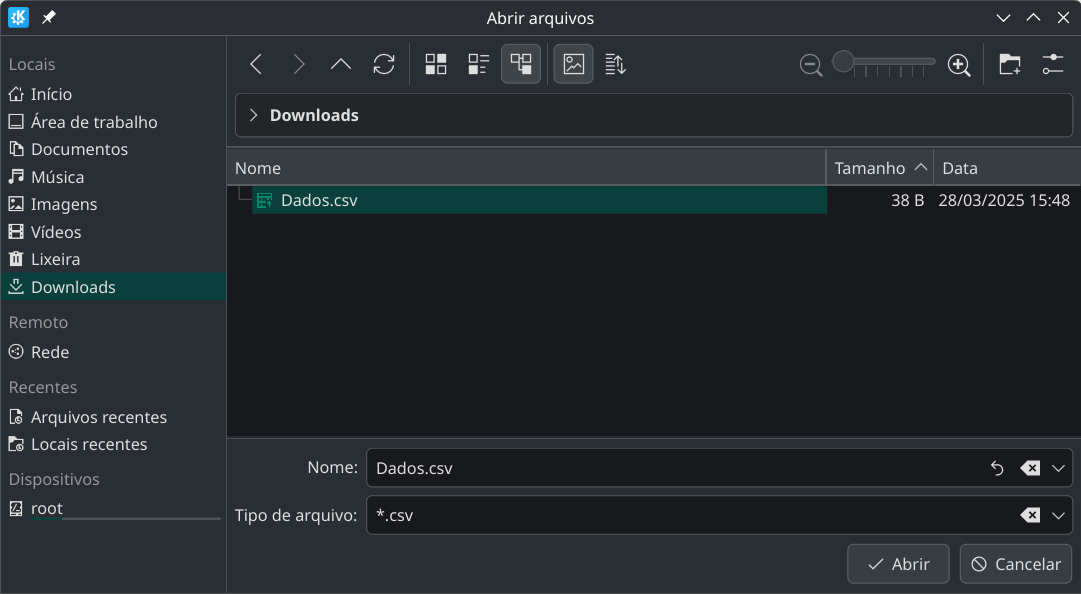Select Arquivos recentes in the sidebar
Viewport: 1081px width, 594px height.
(x=98, y=417)
